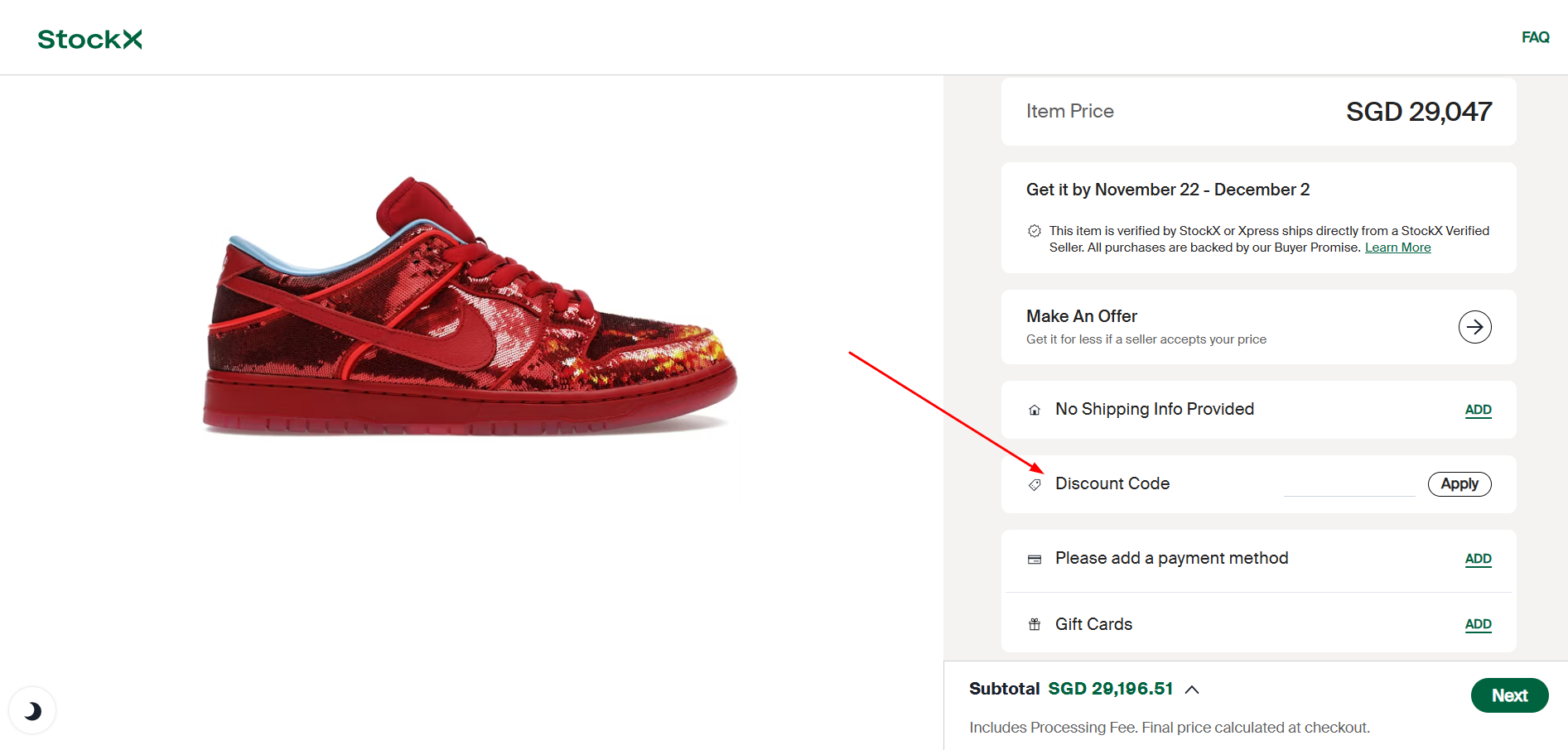This screenshot has height=750, width=1568.
Task: Add shipping info via the ADD link
Action: click(x=1478, y=409)
